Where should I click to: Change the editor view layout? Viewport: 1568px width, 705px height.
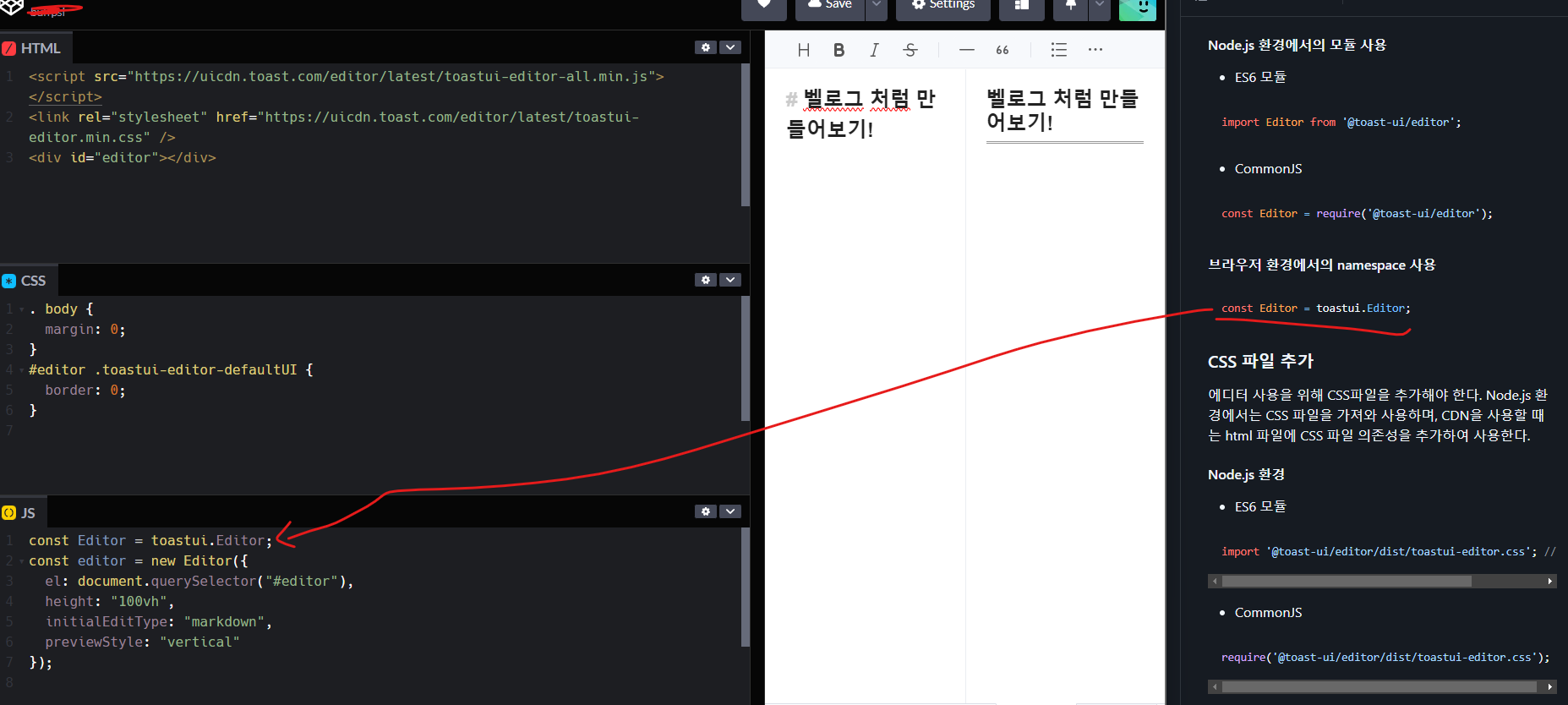[x=1021, y=7]
